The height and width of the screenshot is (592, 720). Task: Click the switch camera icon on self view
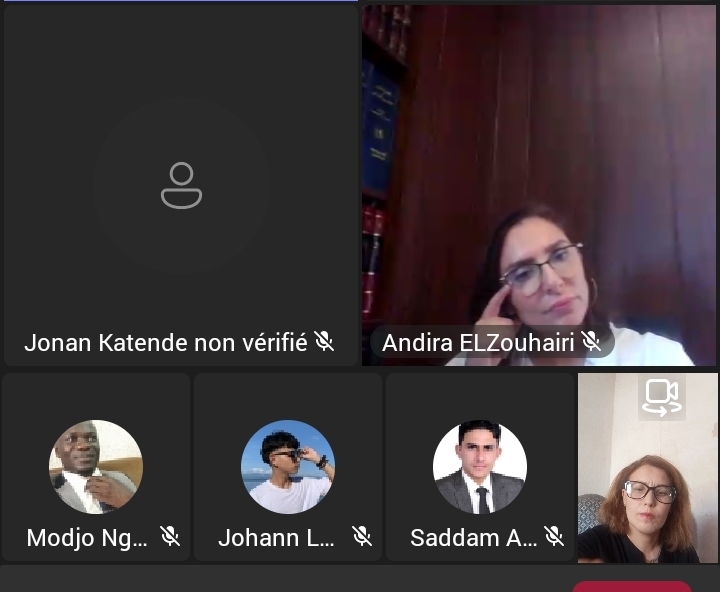click(x=662, y=397)
